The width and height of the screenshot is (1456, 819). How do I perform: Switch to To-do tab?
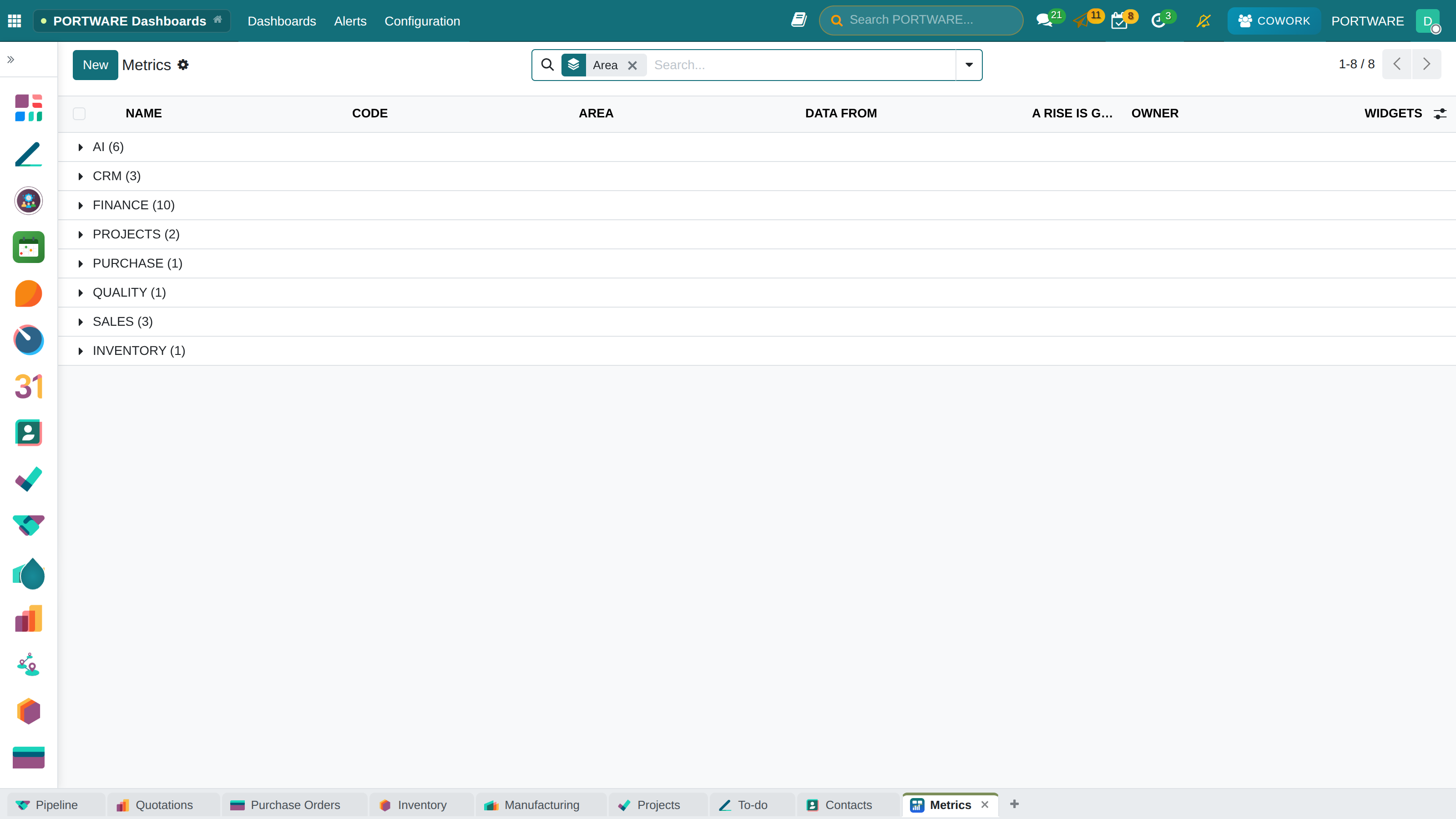point(752,805)
